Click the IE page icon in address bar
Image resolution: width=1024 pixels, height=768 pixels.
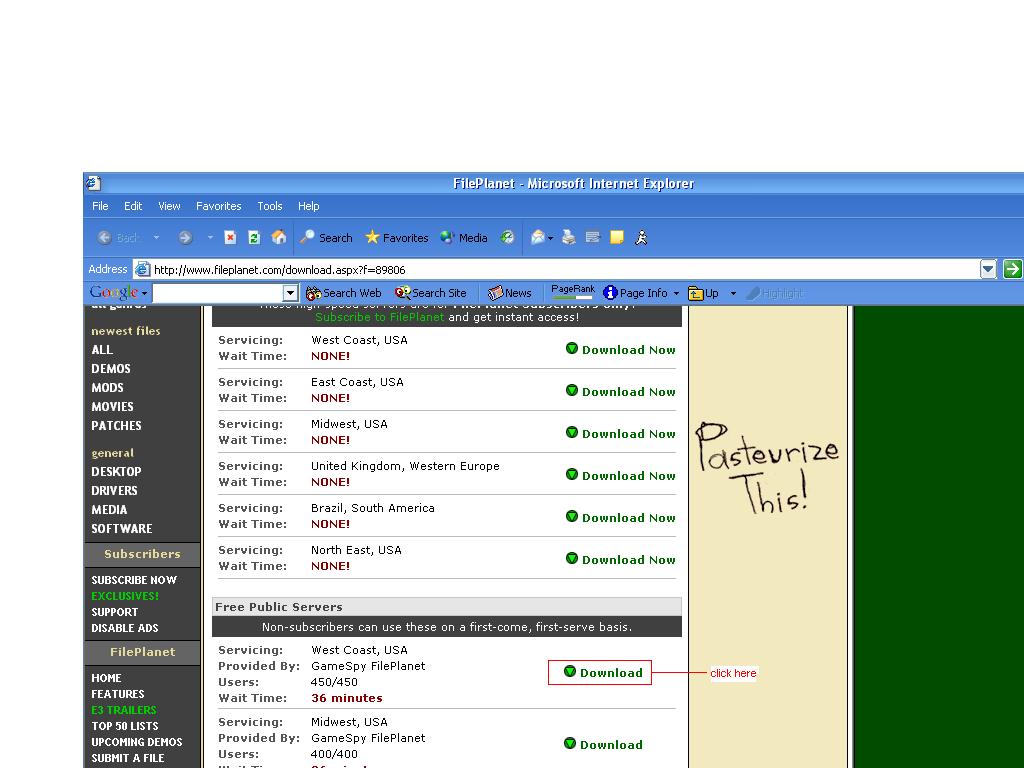pyautogui.click(x=142, y=269)
